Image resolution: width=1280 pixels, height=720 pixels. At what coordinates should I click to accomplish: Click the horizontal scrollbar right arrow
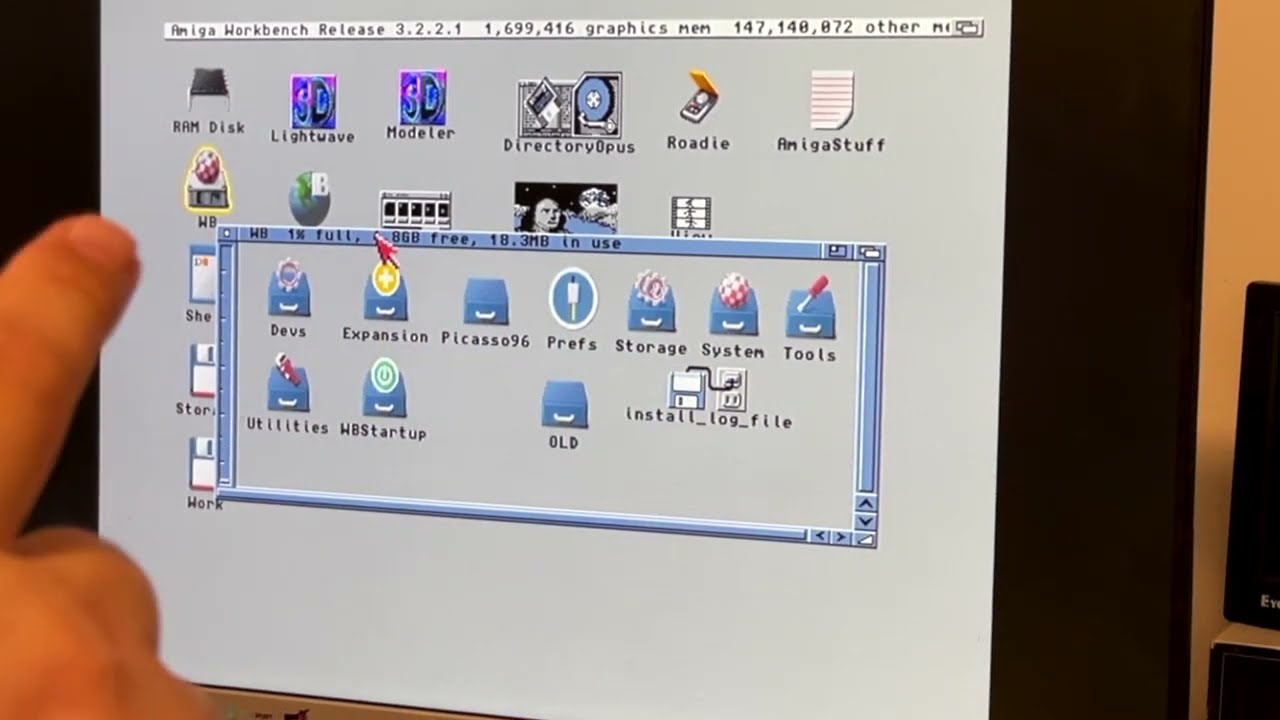coord(841,538)
